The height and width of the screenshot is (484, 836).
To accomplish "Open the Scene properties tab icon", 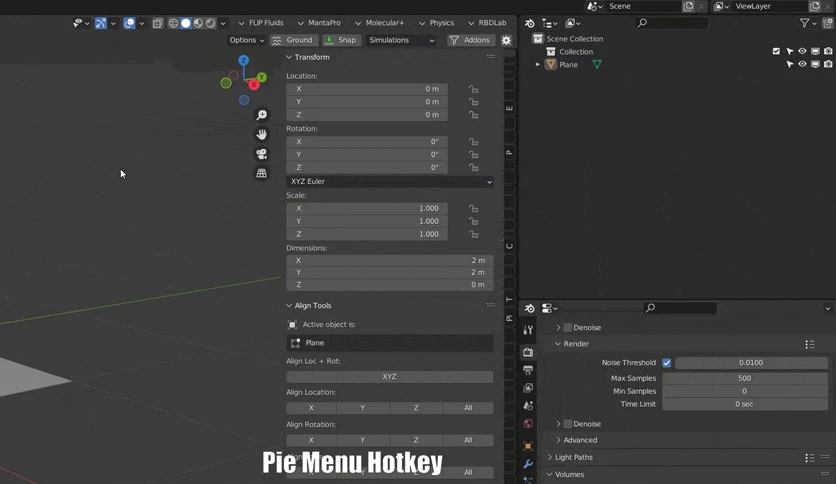I will point(528,406).
